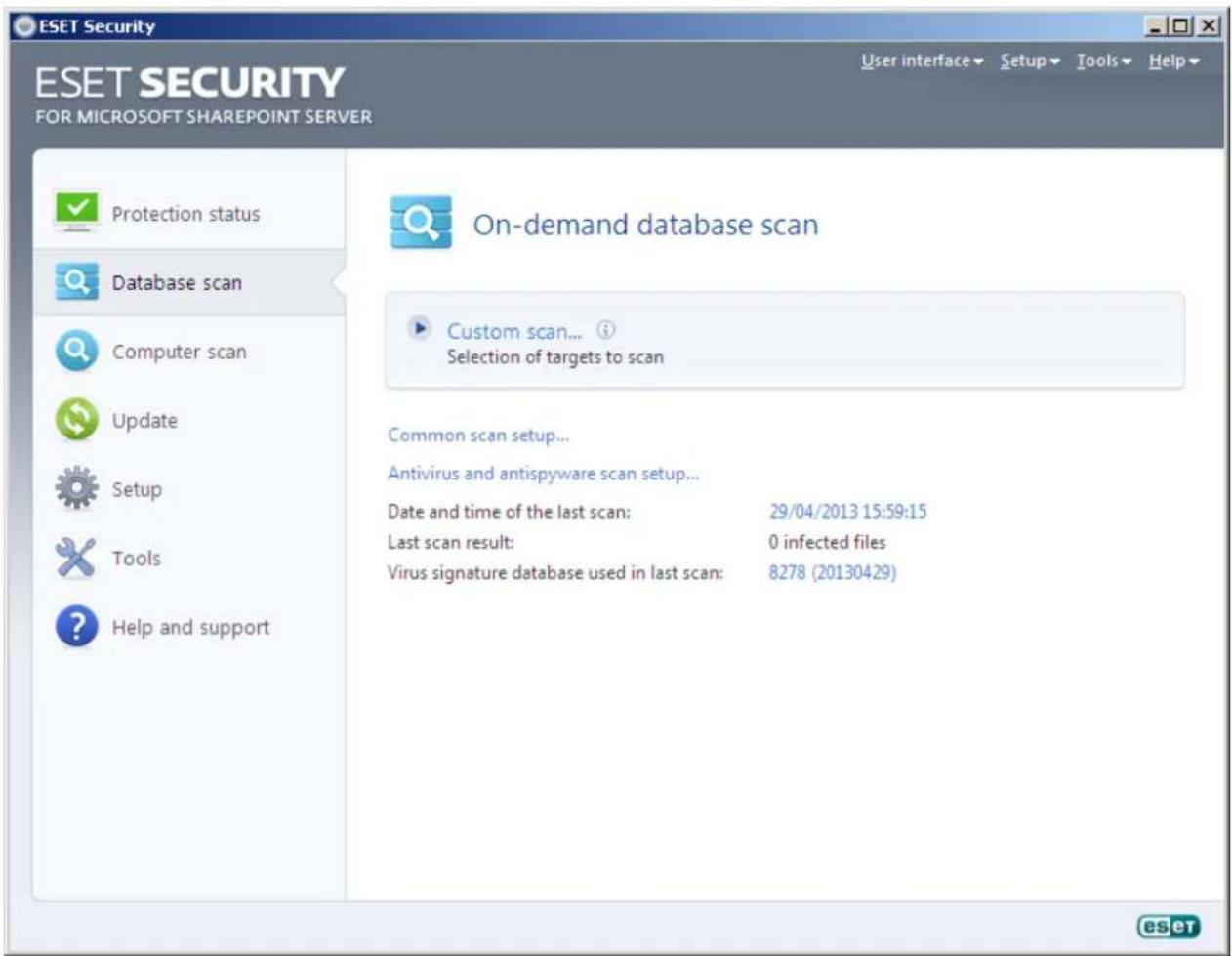The image size is (1232, 956).
Task: Click 'Date and time of the last scan:' label
Action: [x=509, y=512]
